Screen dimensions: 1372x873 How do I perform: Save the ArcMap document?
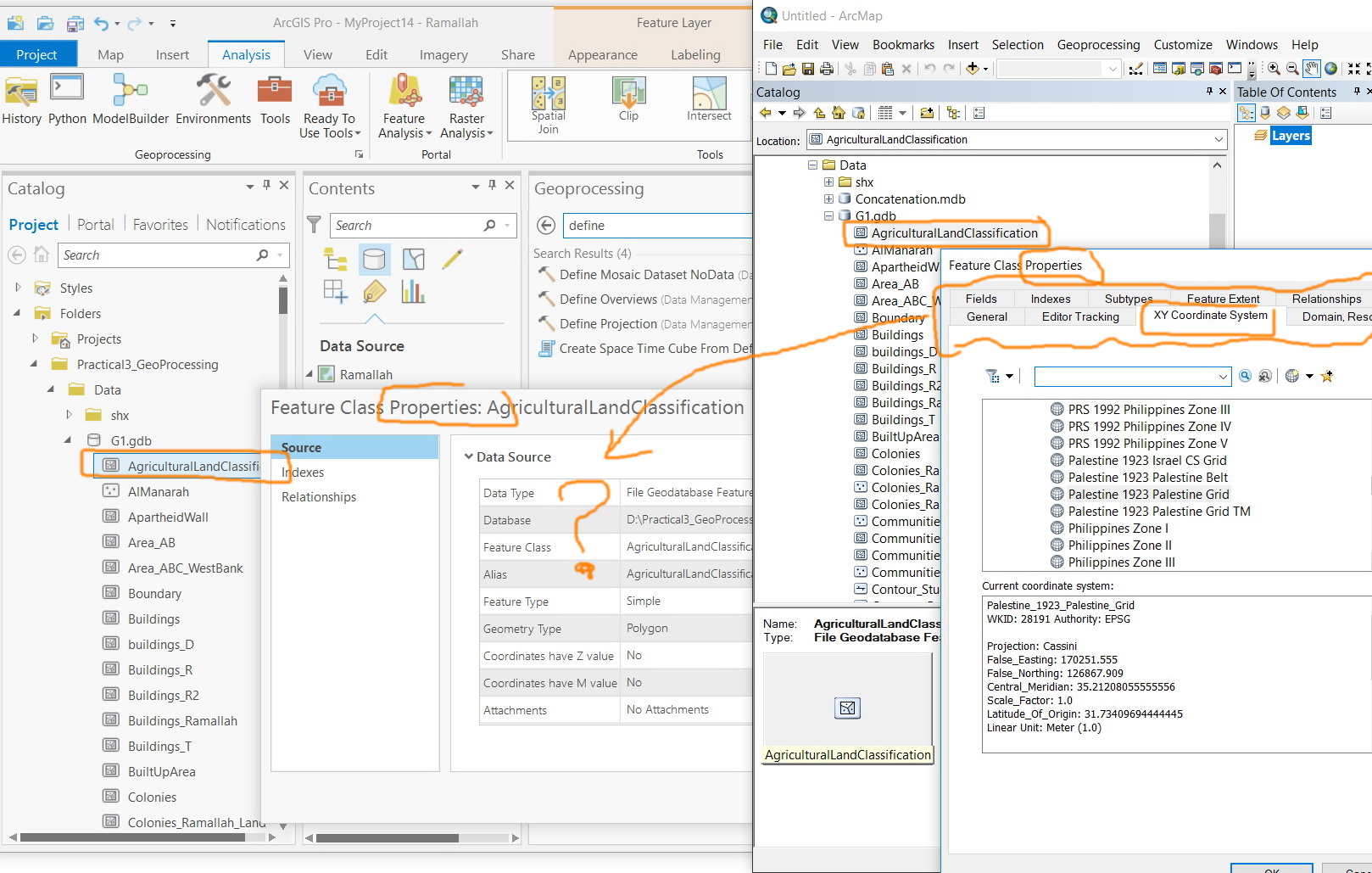(x=807, y=69)
